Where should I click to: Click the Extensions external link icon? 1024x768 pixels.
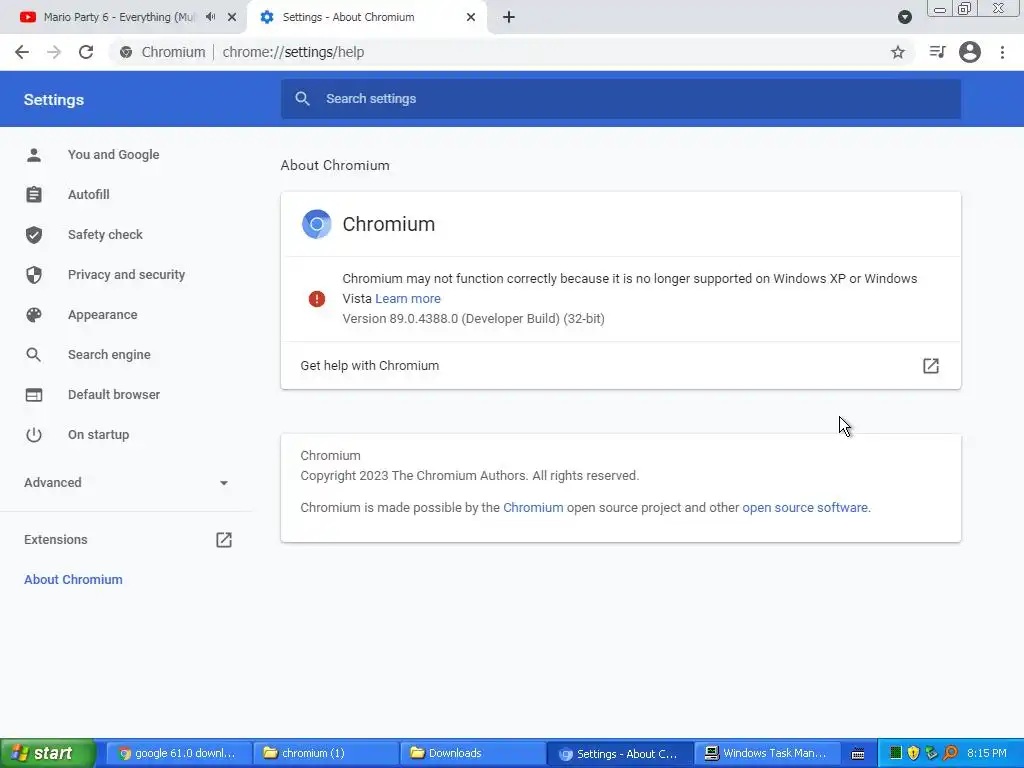(x=224, y=540)
